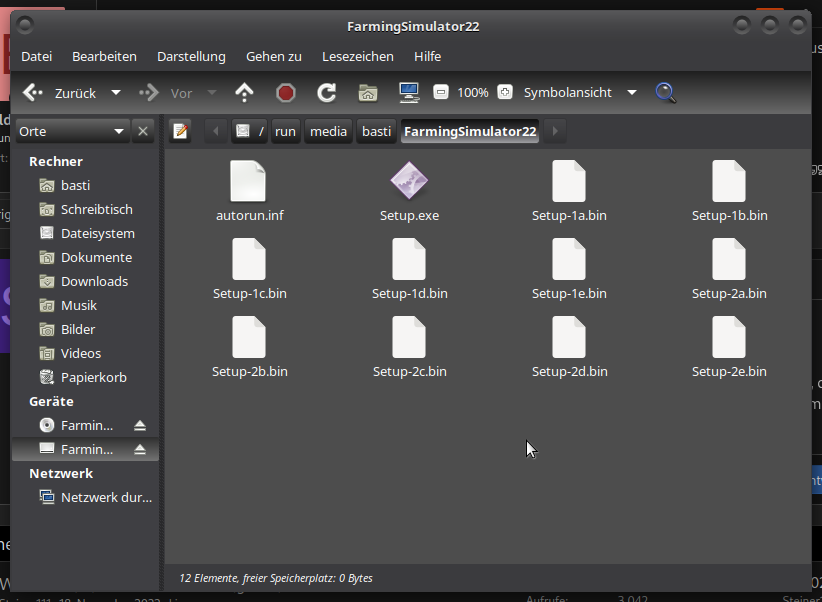Select the FarmingSimulator22 path segment
This screenshot has height=602, width=822.
tap(470, 131)
